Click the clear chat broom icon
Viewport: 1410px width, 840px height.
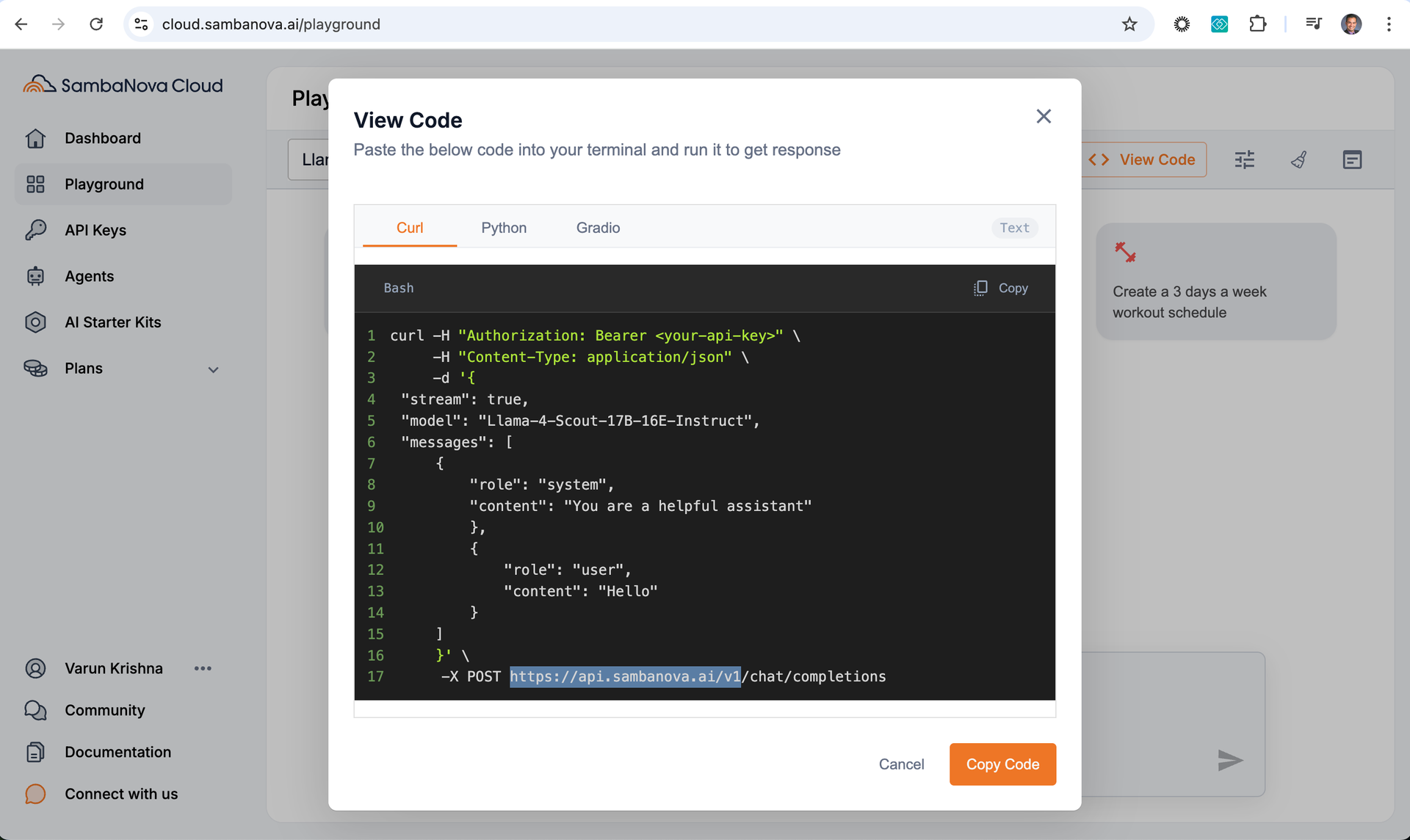click(x=1298, y=159)
